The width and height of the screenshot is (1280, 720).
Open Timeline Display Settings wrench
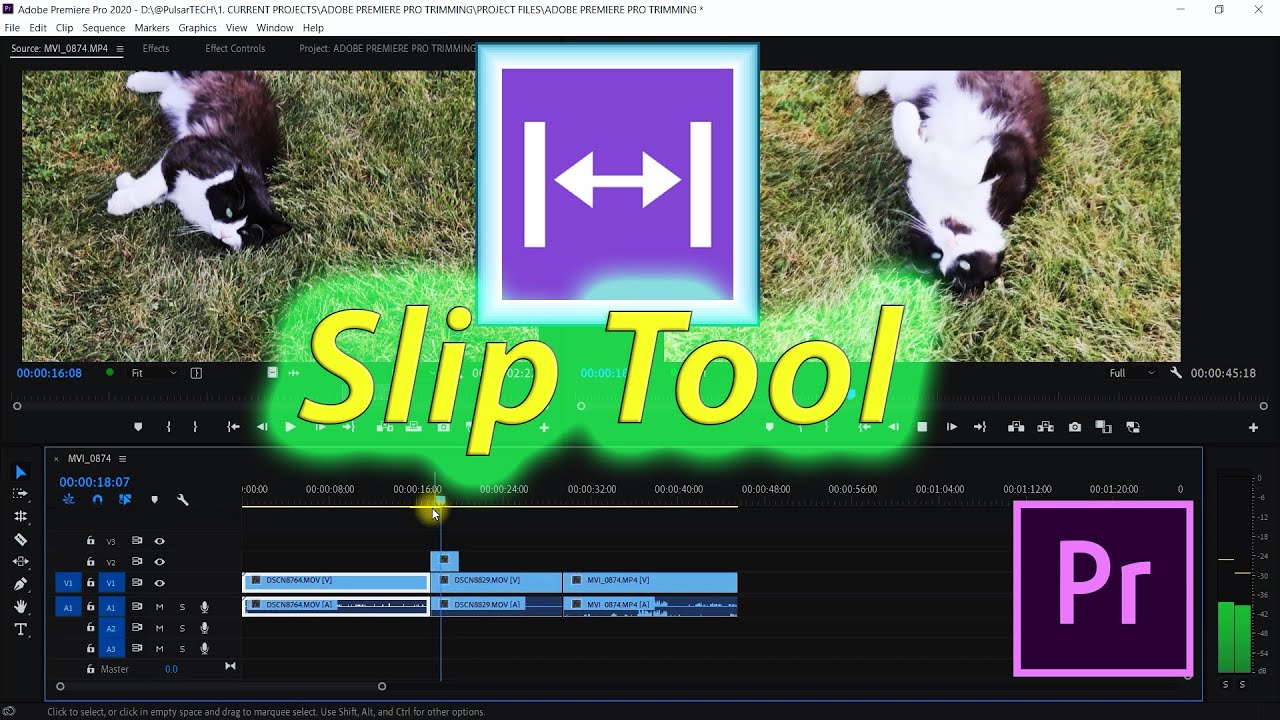pos(183,499)
